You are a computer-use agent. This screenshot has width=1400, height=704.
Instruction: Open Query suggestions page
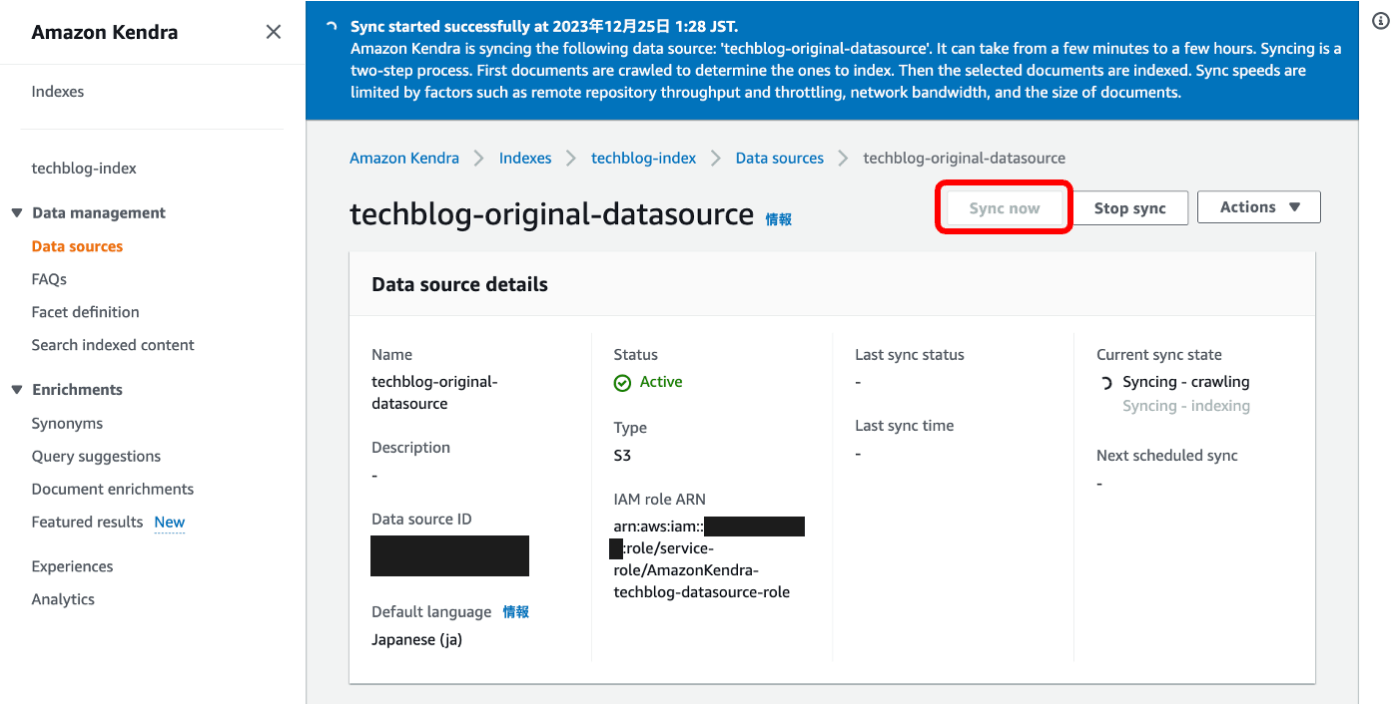(96, 456)
